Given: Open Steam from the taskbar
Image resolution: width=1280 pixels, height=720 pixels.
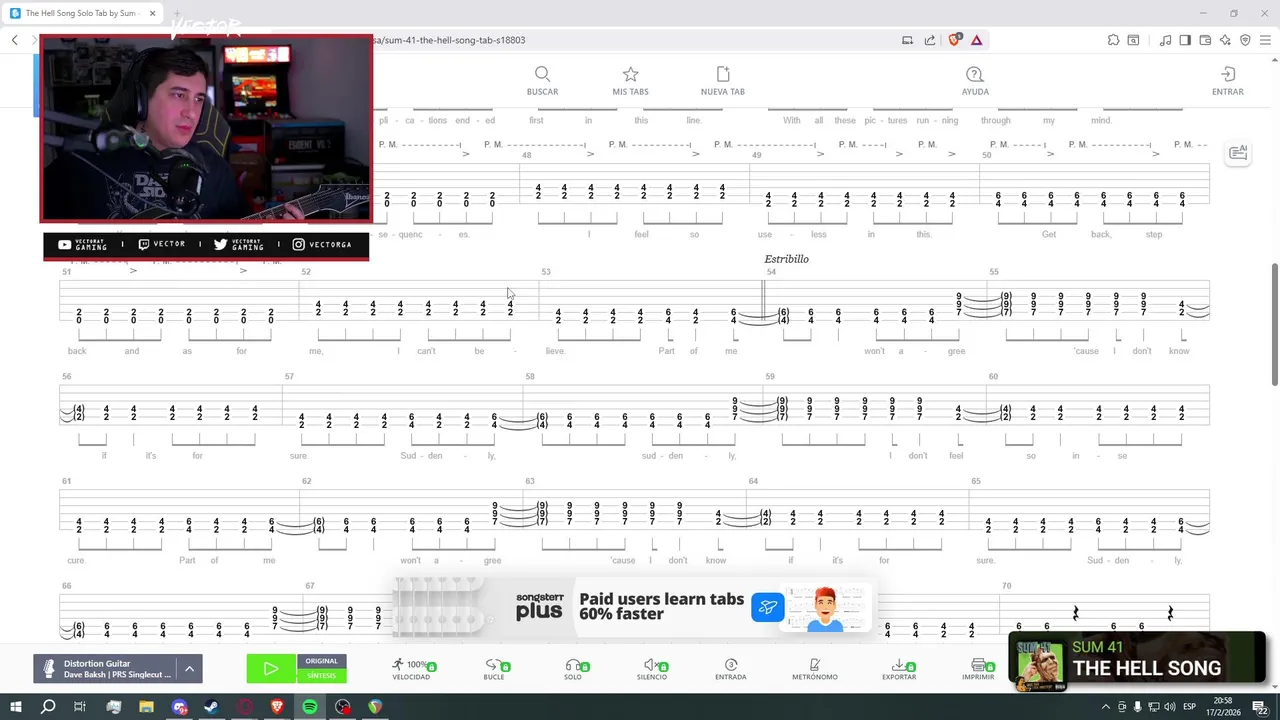Looking at the screenshot, I should click(x=212, y=707).
